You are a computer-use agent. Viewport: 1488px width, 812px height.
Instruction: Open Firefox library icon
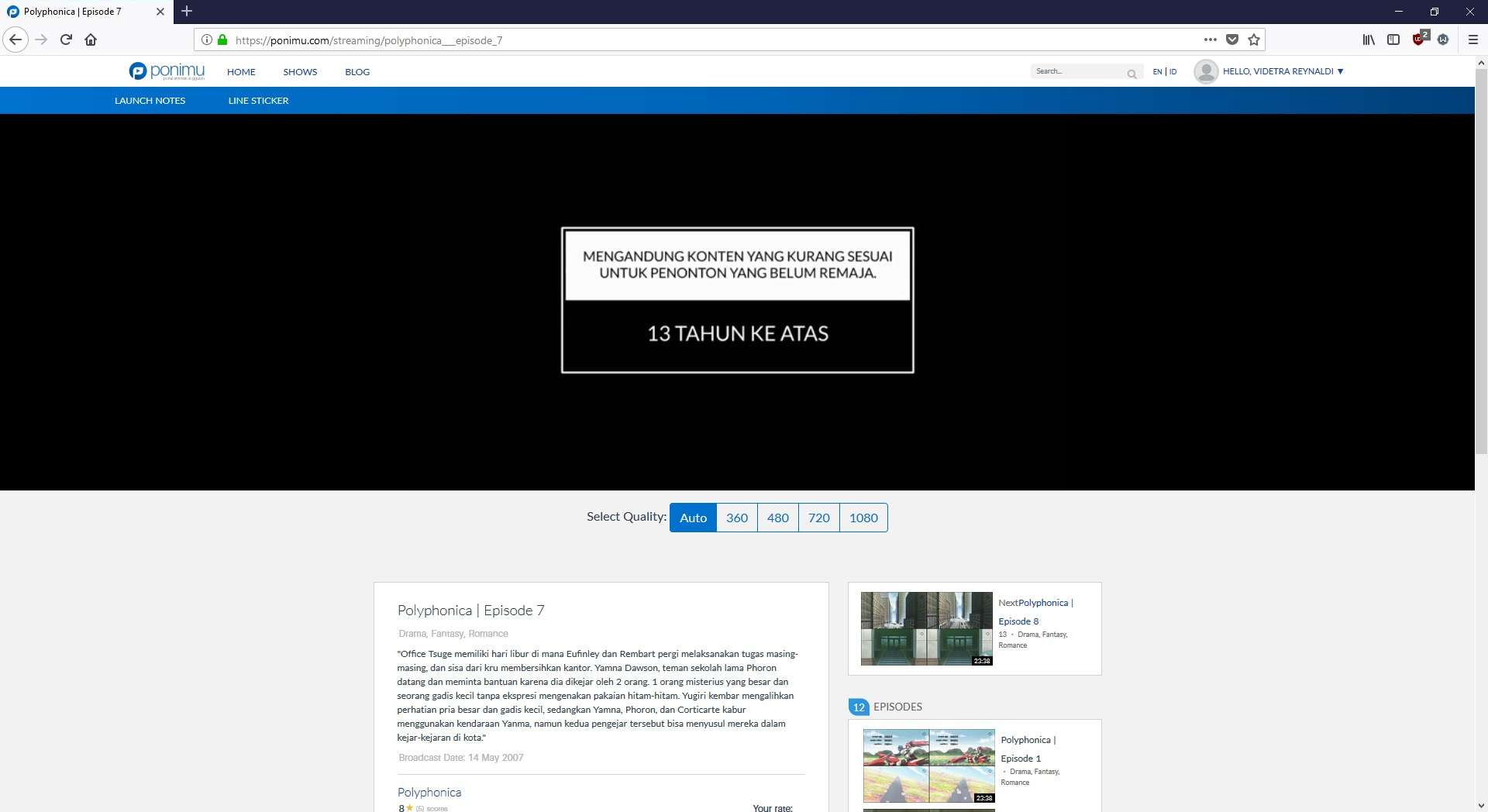[x=1369, y=40]
